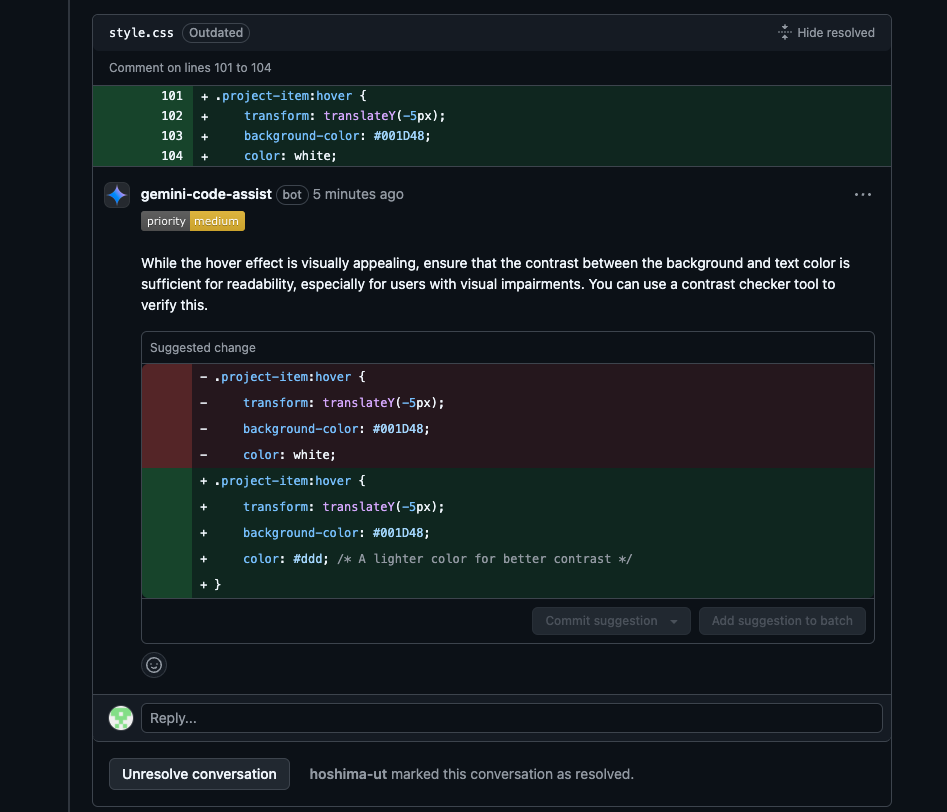Open the hoshima-ut user profile link

point(345,774)
